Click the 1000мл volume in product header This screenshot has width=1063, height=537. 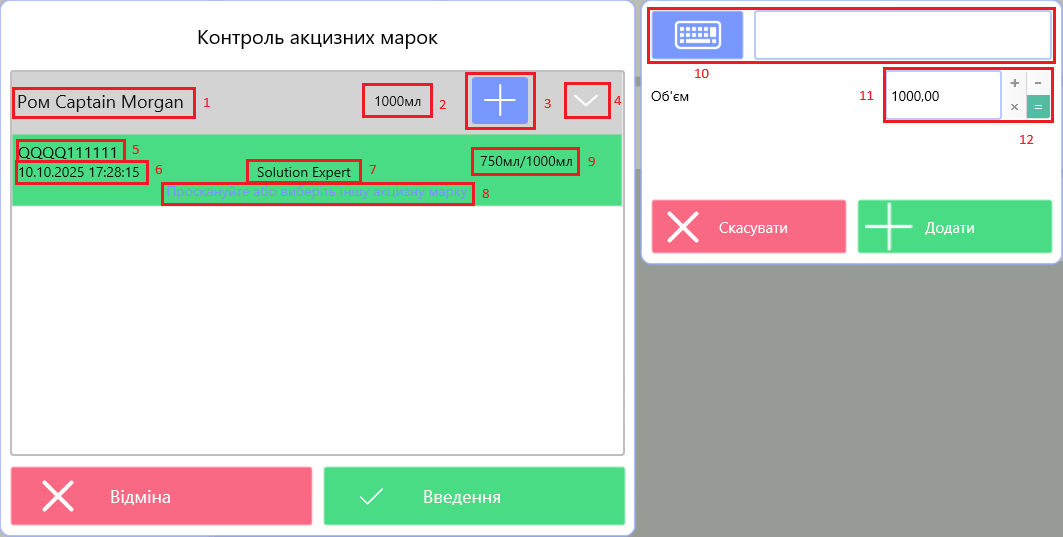397,101
